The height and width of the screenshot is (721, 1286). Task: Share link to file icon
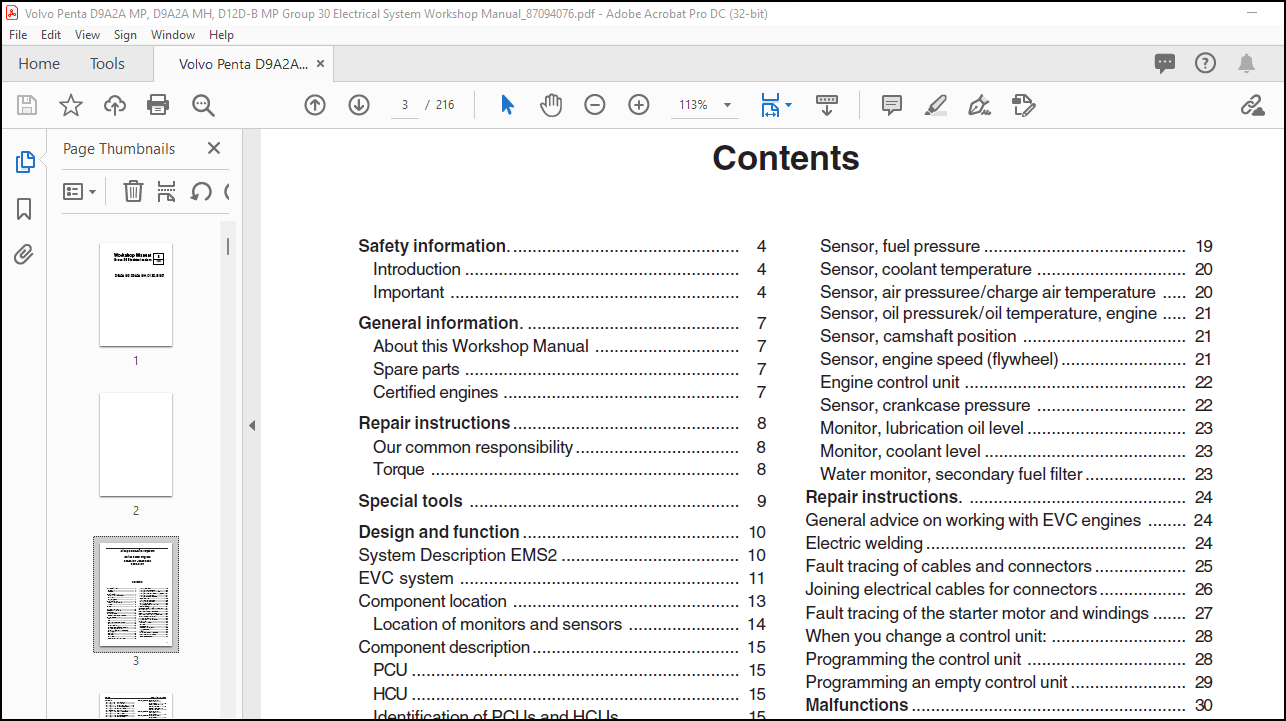(1252, 105)
